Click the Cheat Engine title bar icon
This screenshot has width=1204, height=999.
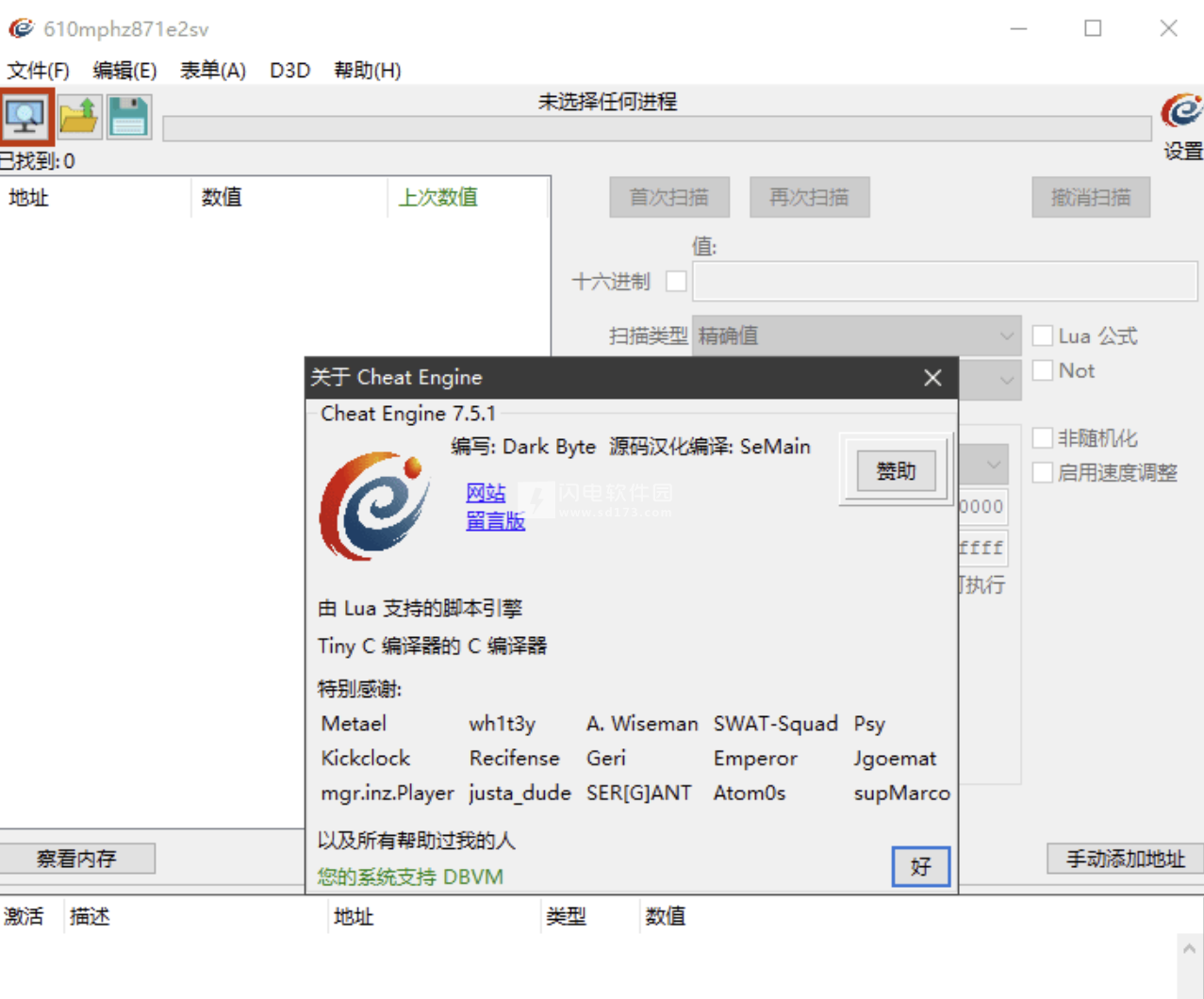point(21,28)
